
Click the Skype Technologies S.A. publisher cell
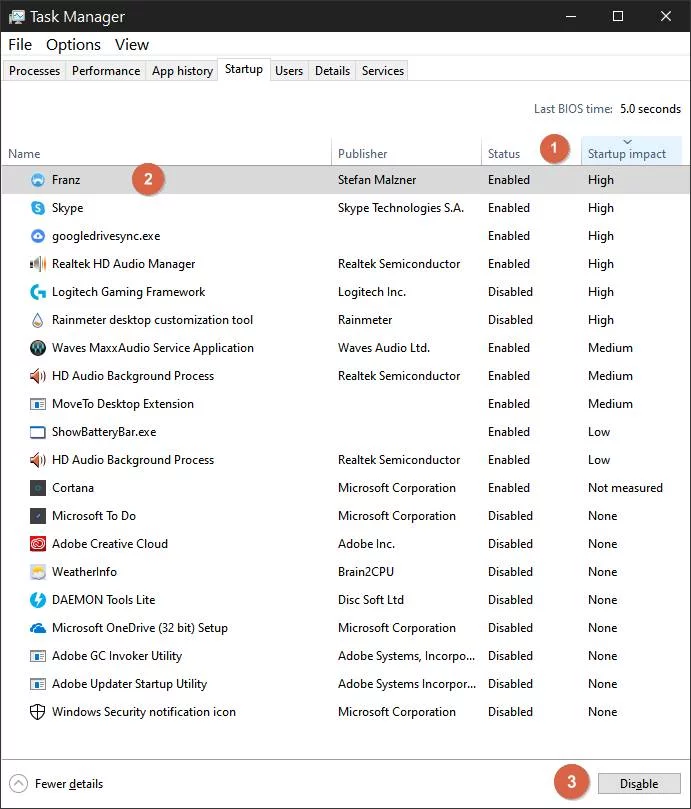click(x=401, y=208)
